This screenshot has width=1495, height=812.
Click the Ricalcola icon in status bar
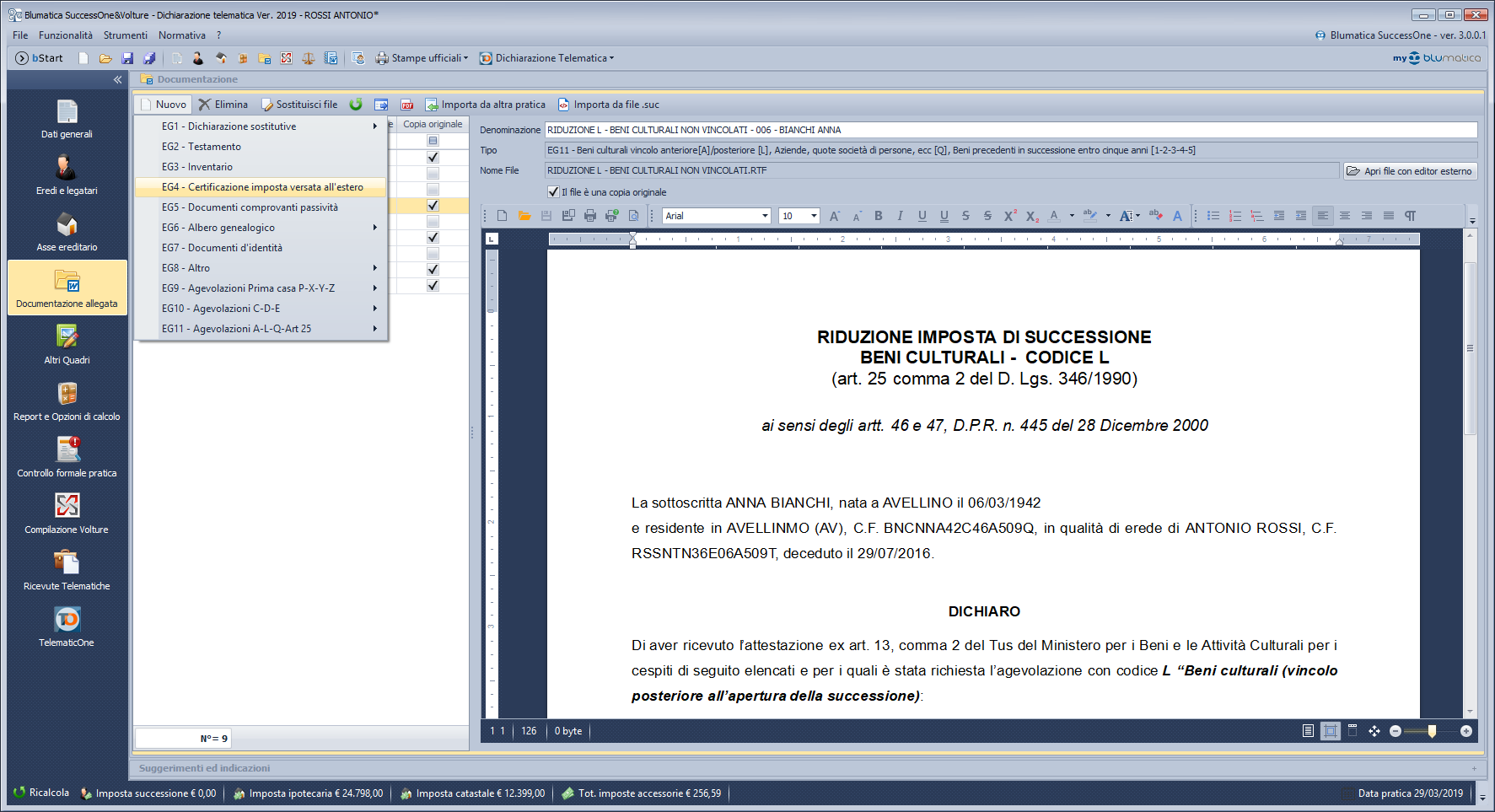(19, 793)
